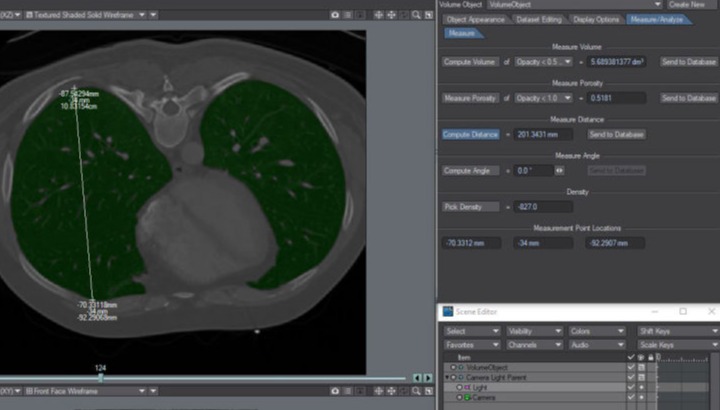Click the Measure Distance value field
Viewport: 720px width, 410px height.
click(544, 134)
